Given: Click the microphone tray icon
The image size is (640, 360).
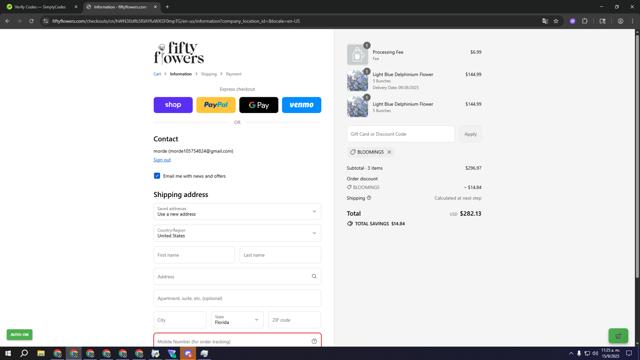Looking at the screenshot, I should pos(579,353).
